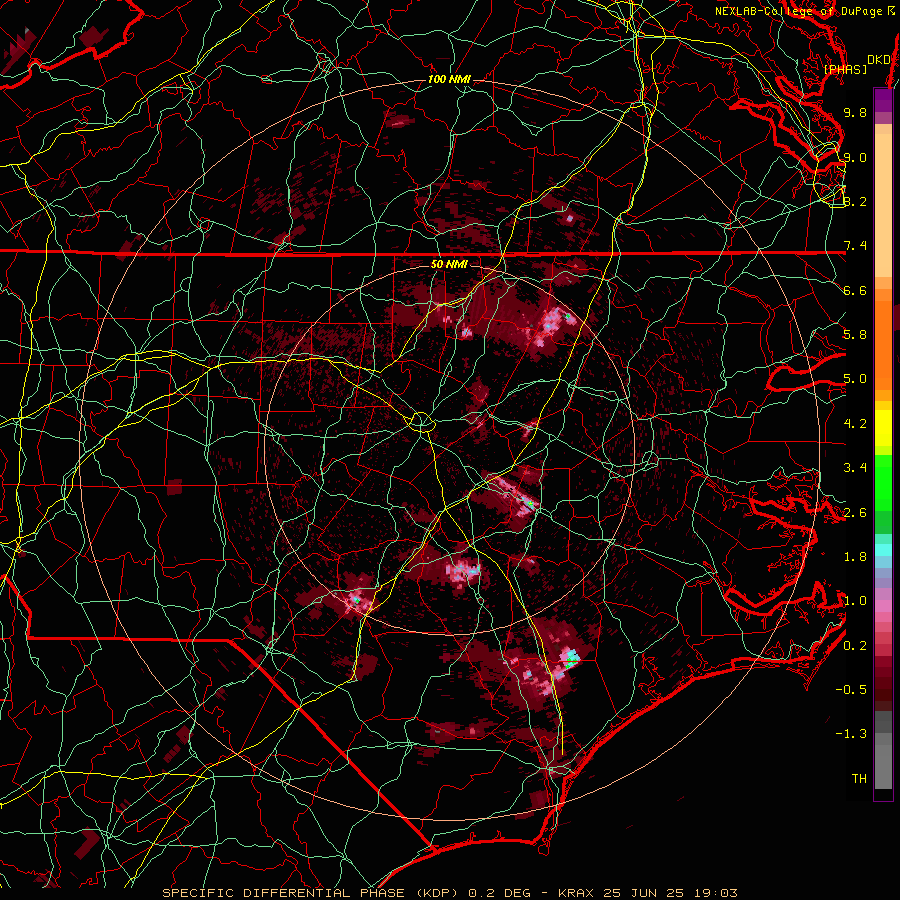Click the bright green segment of the color bar

pos(883,482)
